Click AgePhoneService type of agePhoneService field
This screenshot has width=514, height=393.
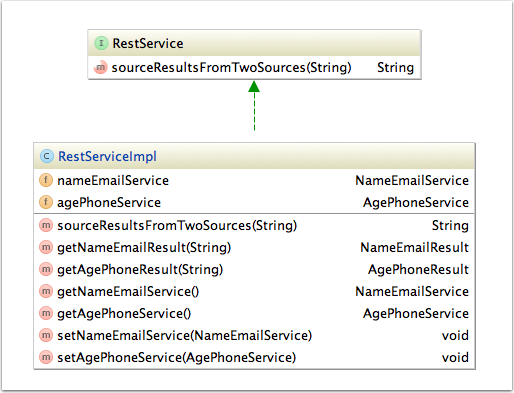[416, 203]
